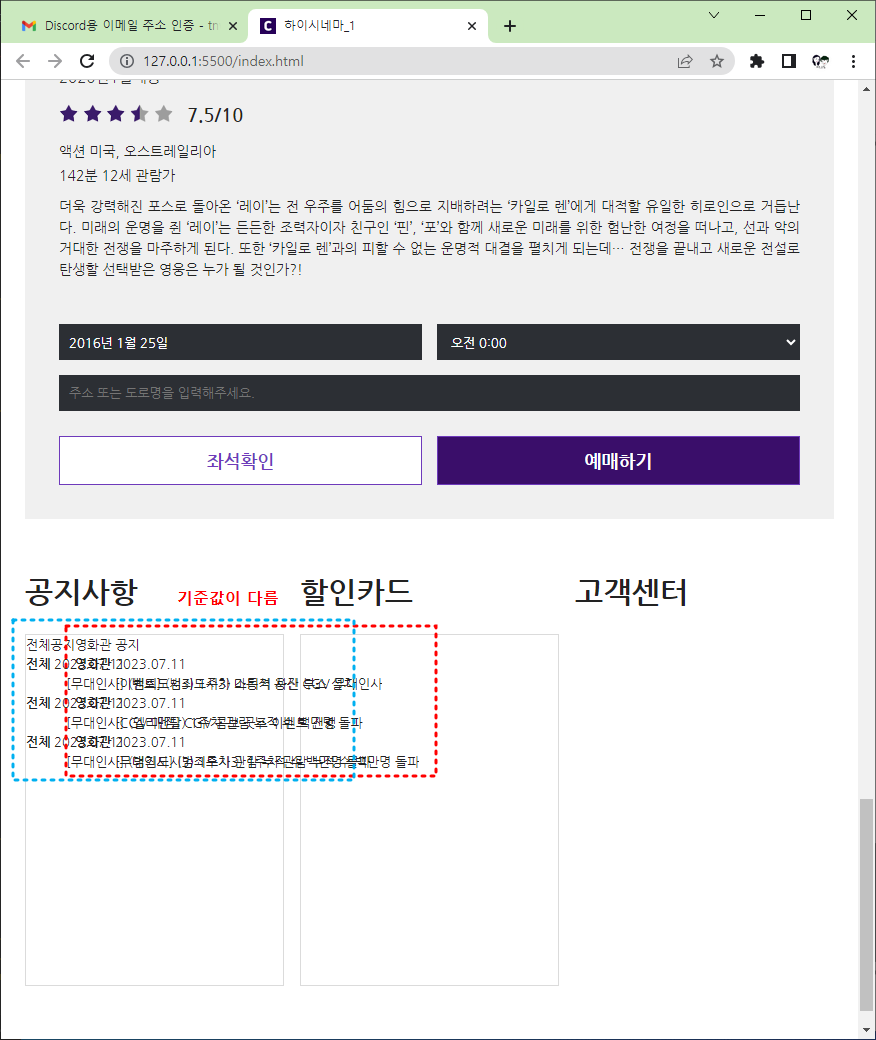Close the Discord email Gmail tab
Image resolution: width=876 pixels, height=1040 pixels.
tap(233, 26)
